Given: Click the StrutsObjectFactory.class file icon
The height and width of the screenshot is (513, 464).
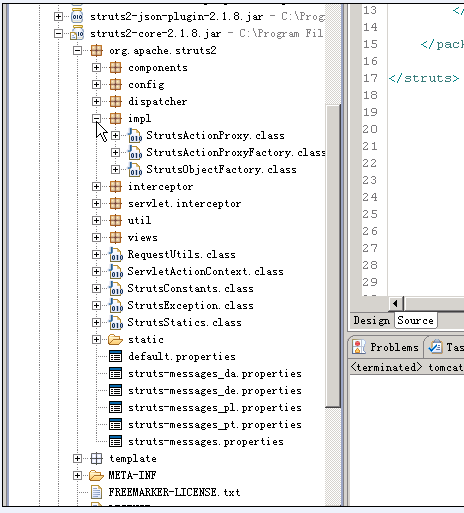Looking at the screenshot, I should (135, 169).
